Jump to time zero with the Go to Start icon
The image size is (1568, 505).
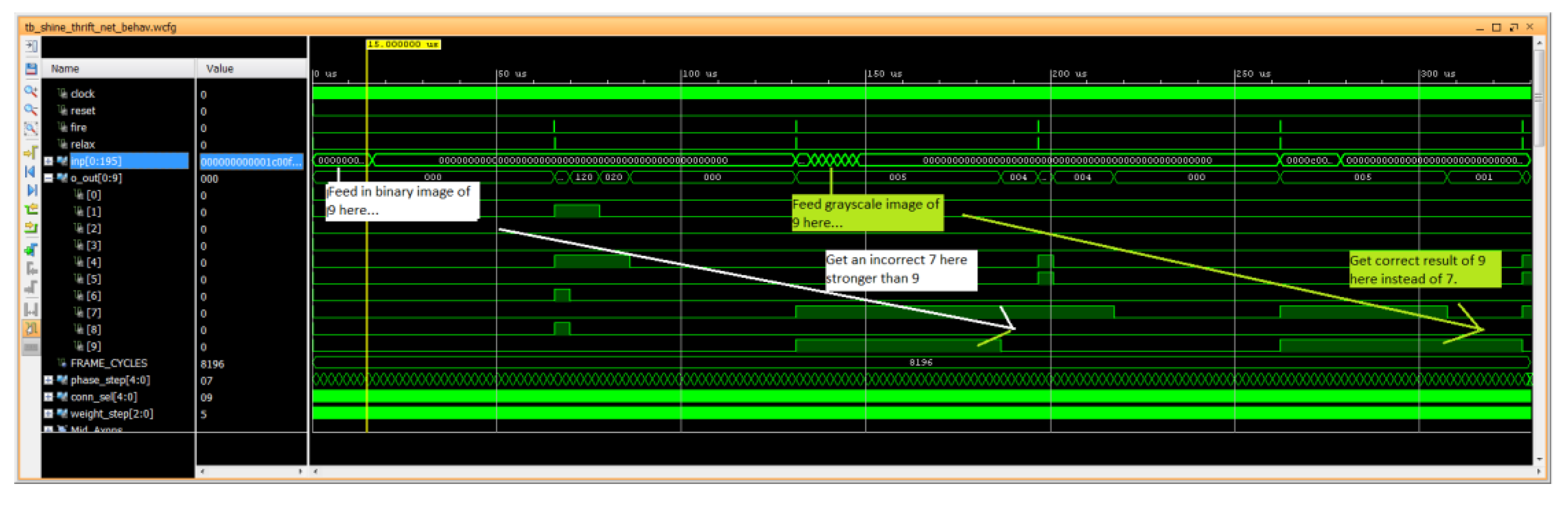coord(31,172)
